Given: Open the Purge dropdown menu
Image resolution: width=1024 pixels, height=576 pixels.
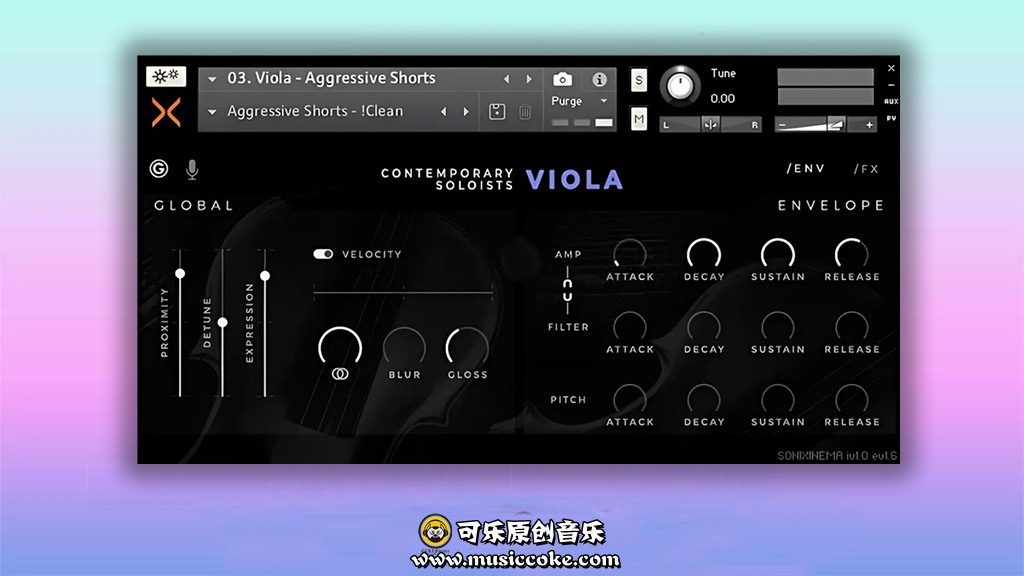Looking at the screenshot, I should (579, 101).
